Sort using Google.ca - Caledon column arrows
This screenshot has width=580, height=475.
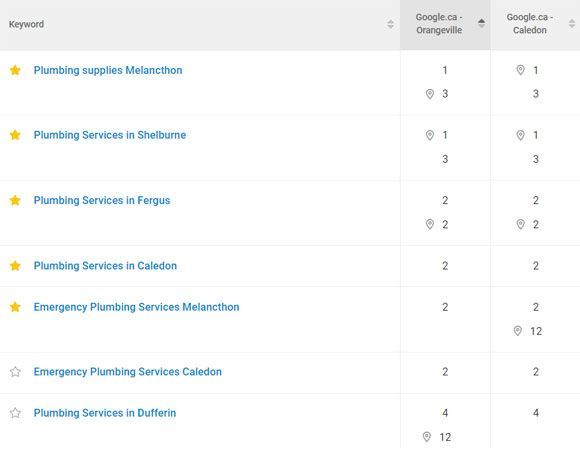coord(572,23)
